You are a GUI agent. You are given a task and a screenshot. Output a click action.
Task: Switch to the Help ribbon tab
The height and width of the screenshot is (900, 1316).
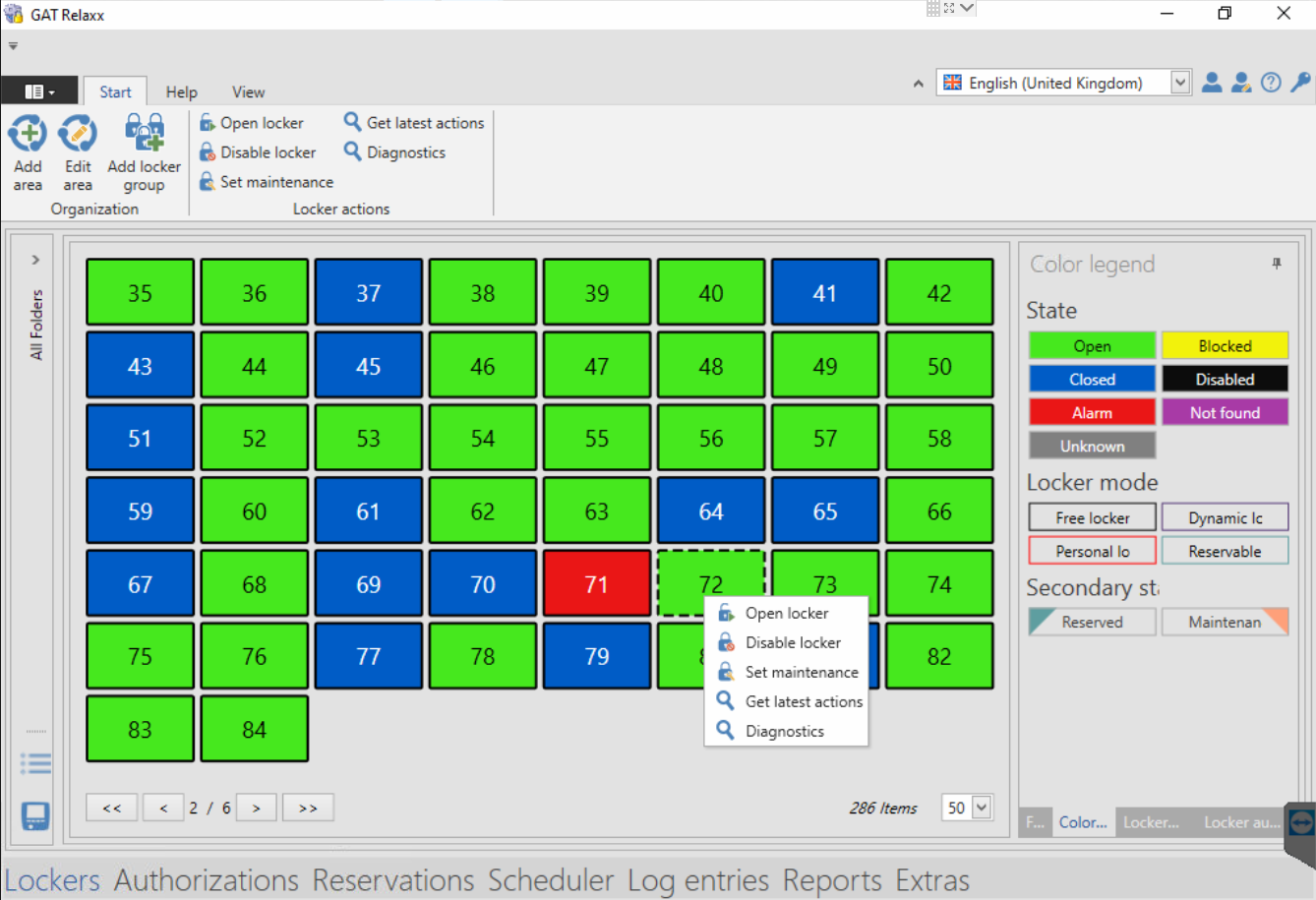tap(181, 91)
